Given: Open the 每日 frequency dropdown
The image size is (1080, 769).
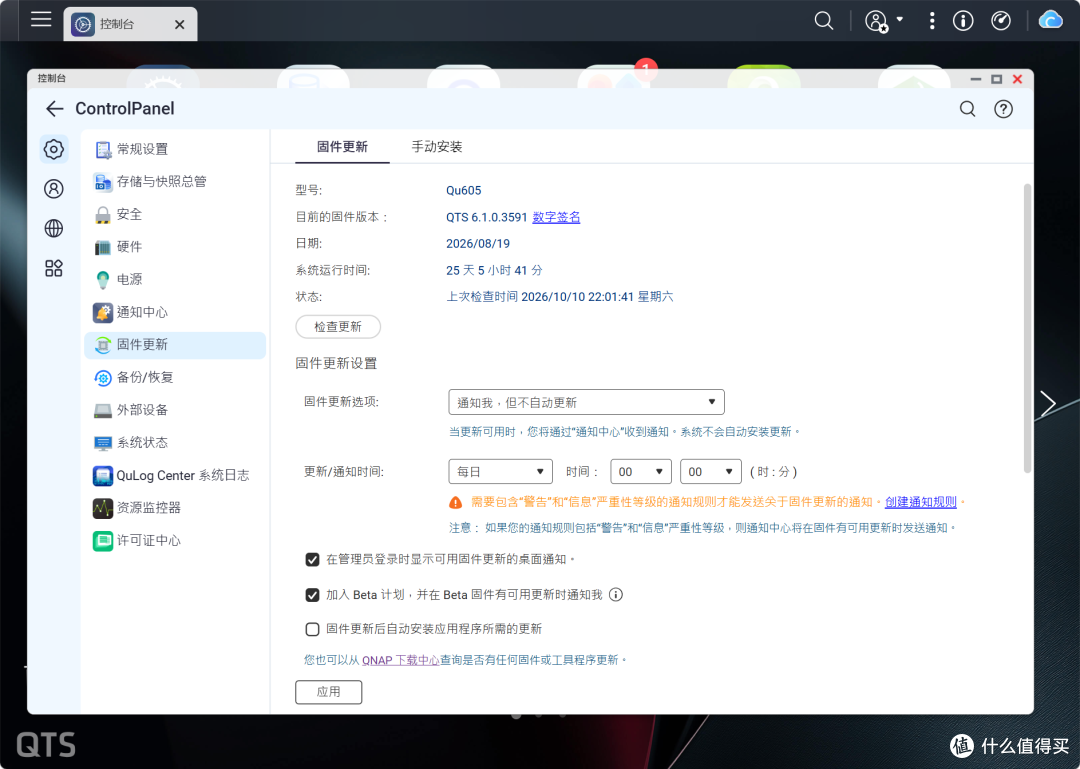Looking at the screenshot, I should coord(500,471).
